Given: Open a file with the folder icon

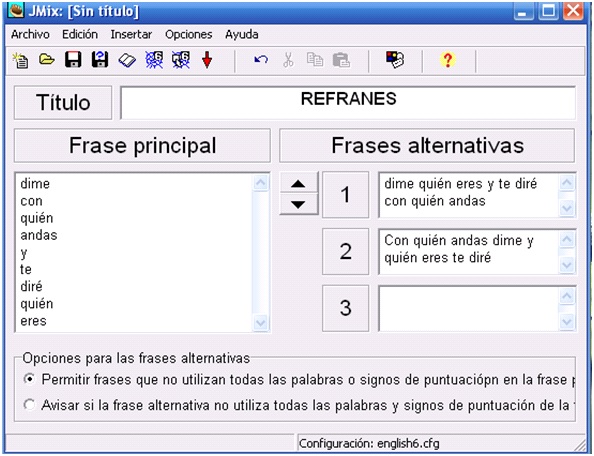Looking at the screenshot, I should click(x=47, y=59).
